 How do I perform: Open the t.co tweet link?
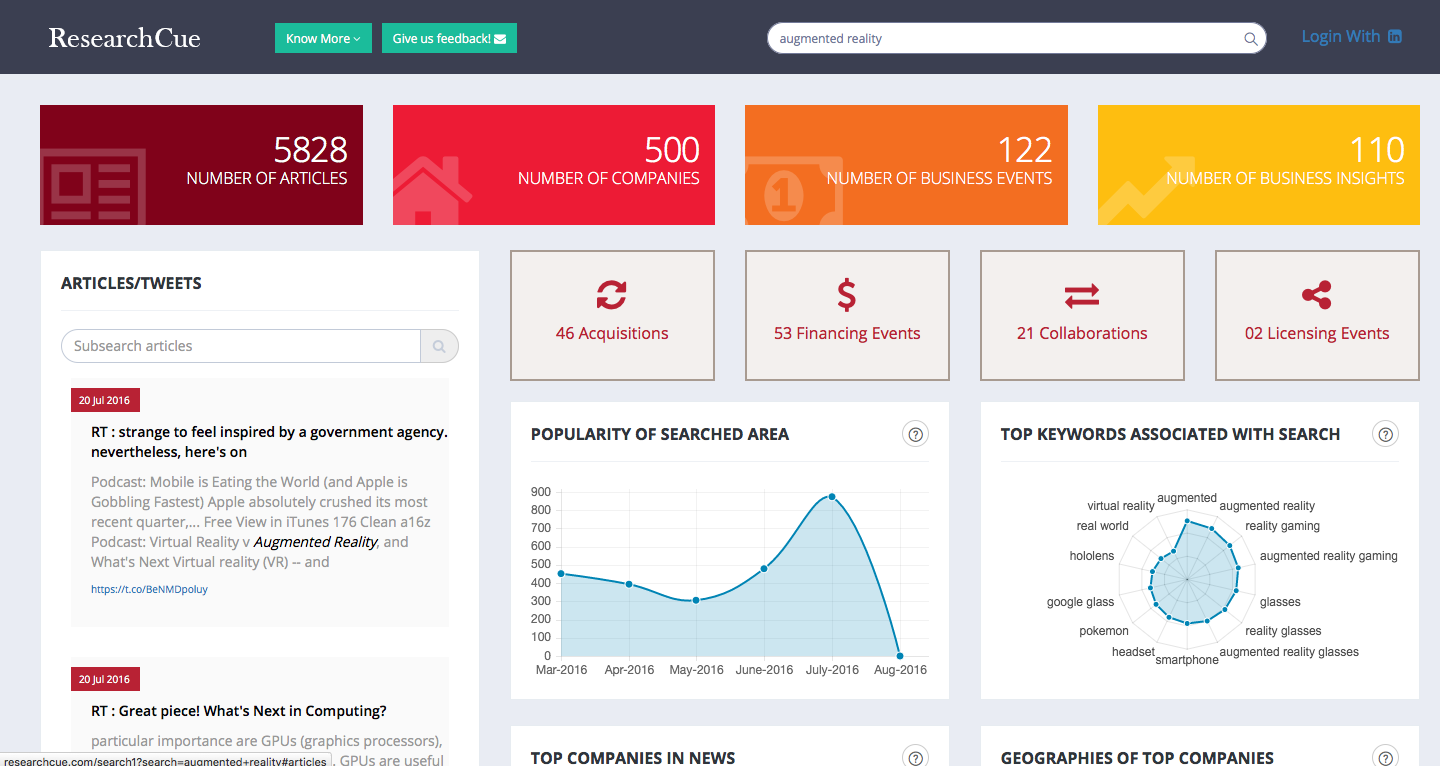(x=148, y=589)
